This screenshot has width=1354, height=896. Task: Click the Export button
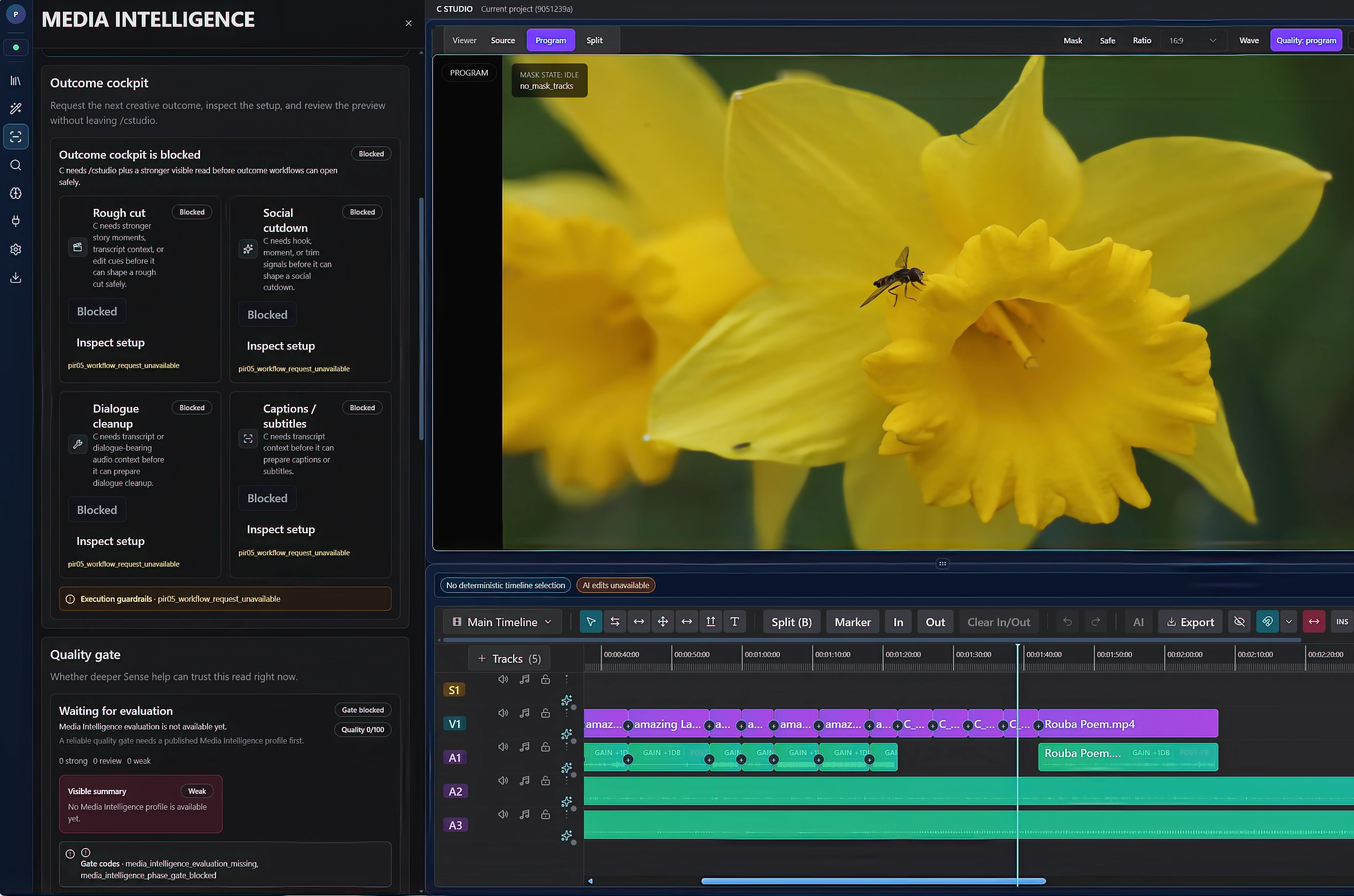pyautogui.click(x=1190, y=622)
